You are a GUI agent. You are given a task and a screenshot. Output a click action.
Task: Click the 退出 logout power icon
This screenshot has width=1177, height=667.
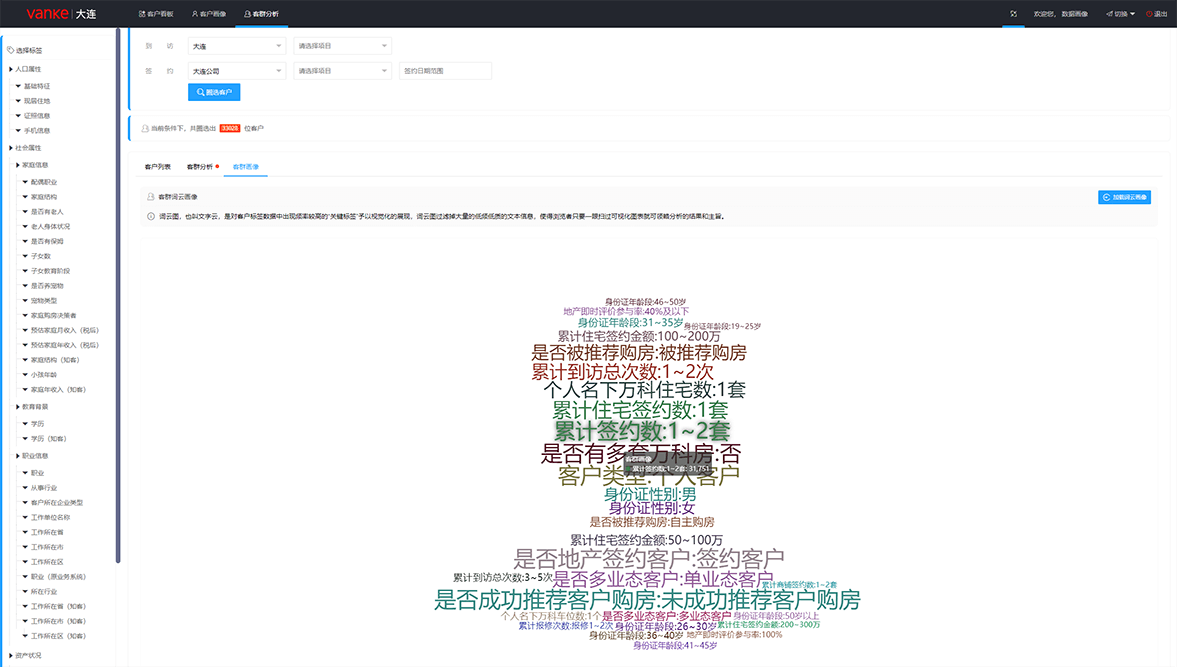[1149, 14]
